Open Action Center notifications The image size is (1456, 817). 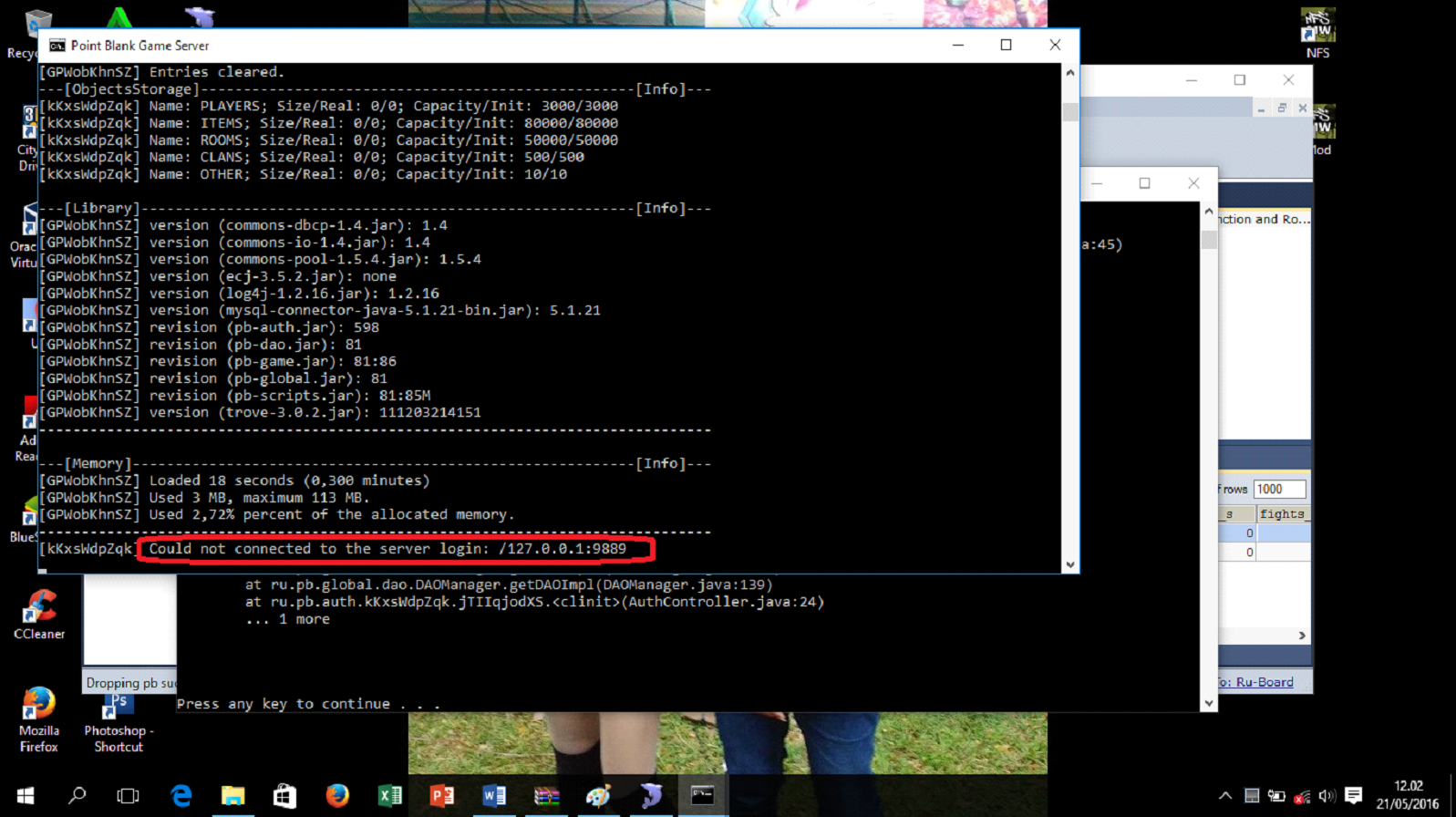point(1354,796)
